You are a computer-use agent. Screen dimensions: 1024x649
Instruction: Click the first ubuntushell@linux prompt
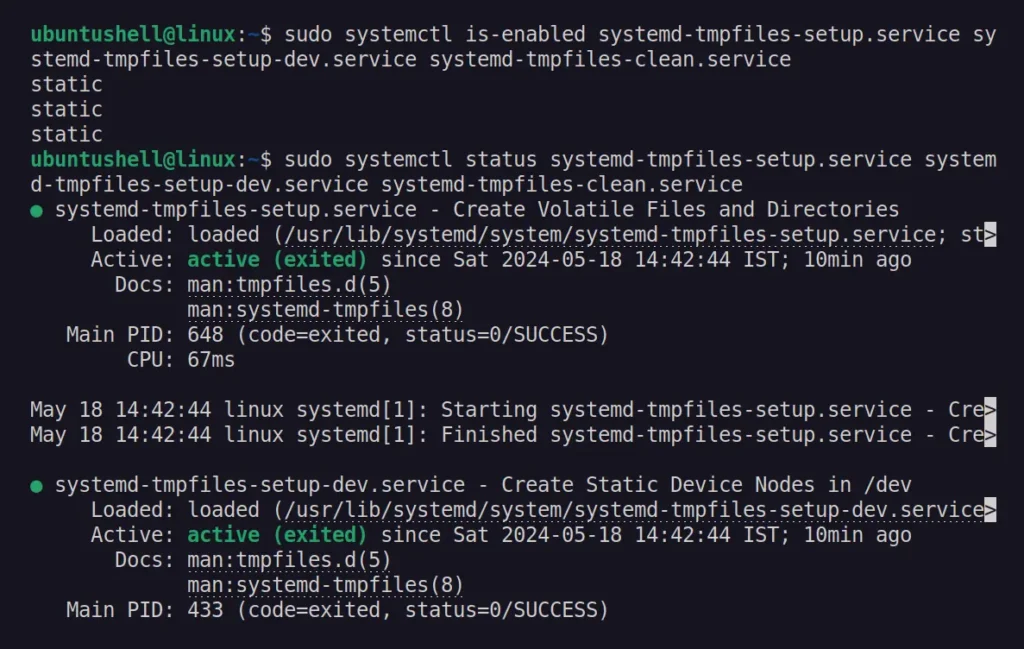tap(133, 34)
